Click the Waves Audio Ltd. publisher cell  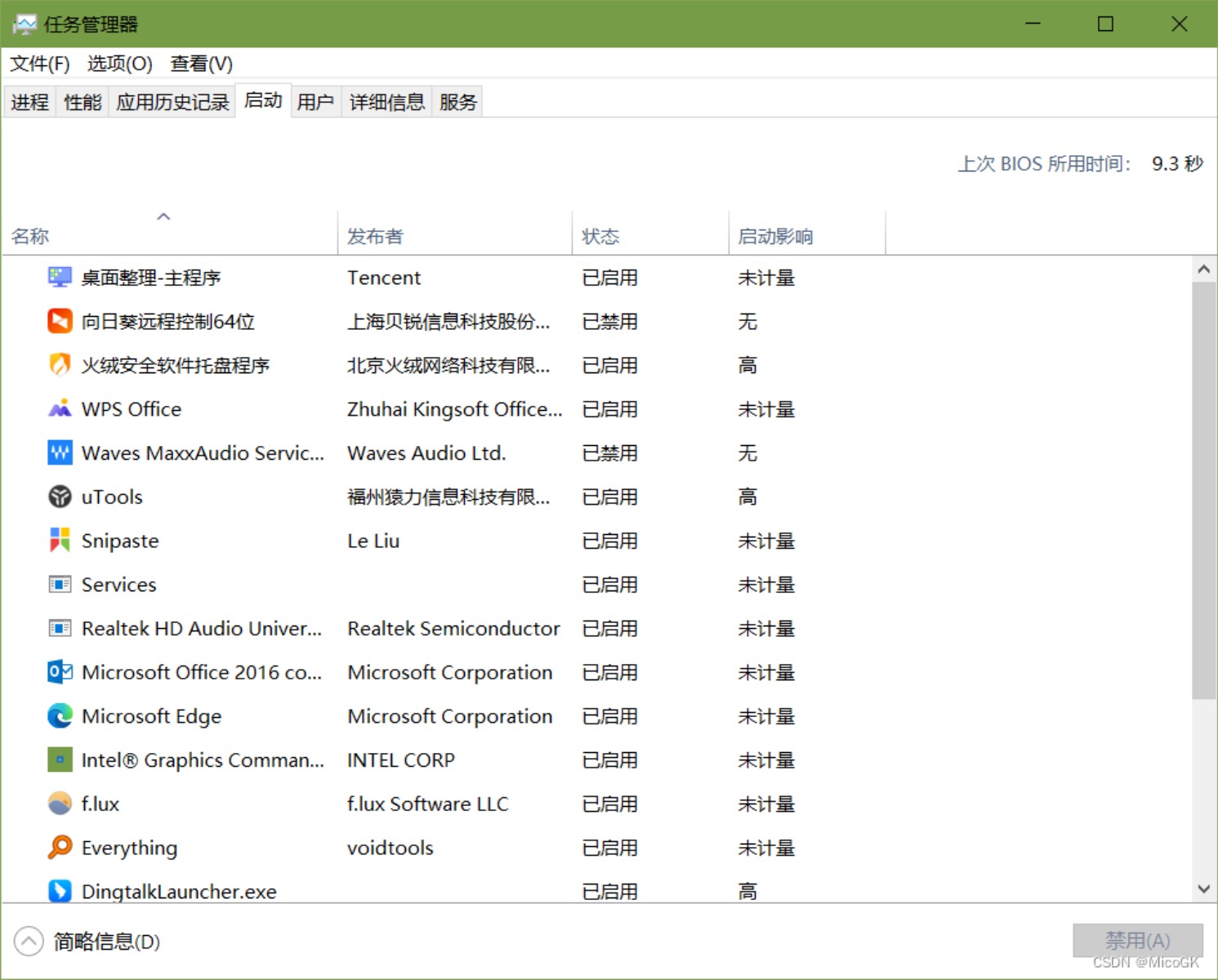[x=426, y=453]
